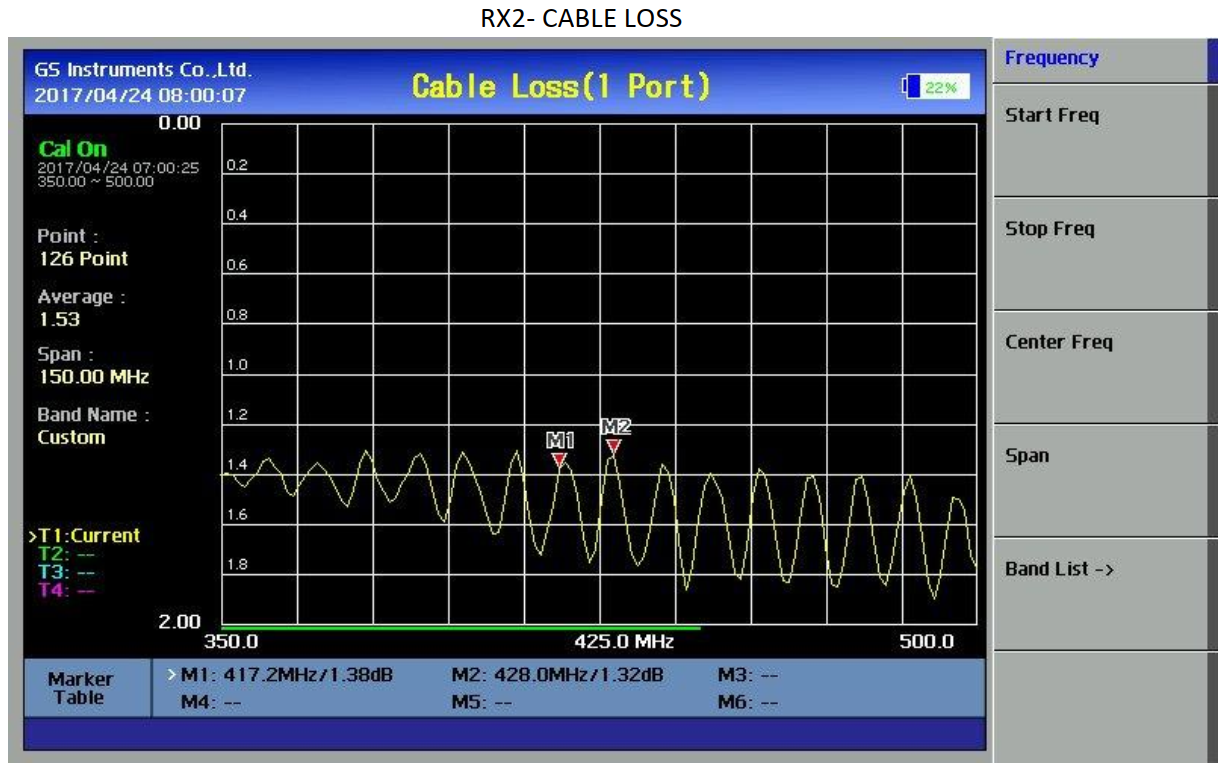Select the empty M6 marker entry
Image resolution: width=1225 pixels, height=772 pixels.
(x=747, y=703)
